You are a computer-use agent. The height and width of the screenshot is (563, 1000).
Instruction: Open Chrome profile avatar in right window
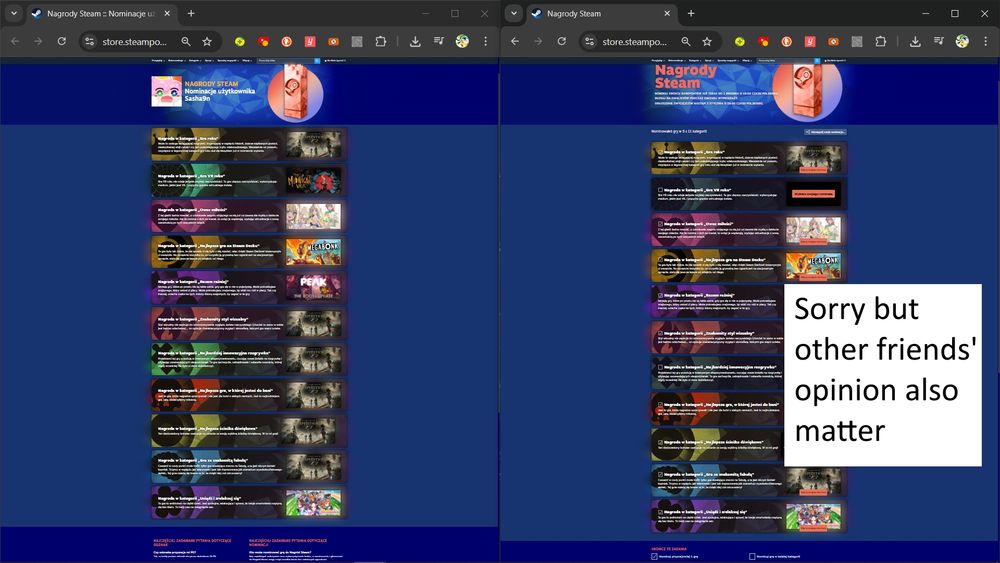coord(962,41)
